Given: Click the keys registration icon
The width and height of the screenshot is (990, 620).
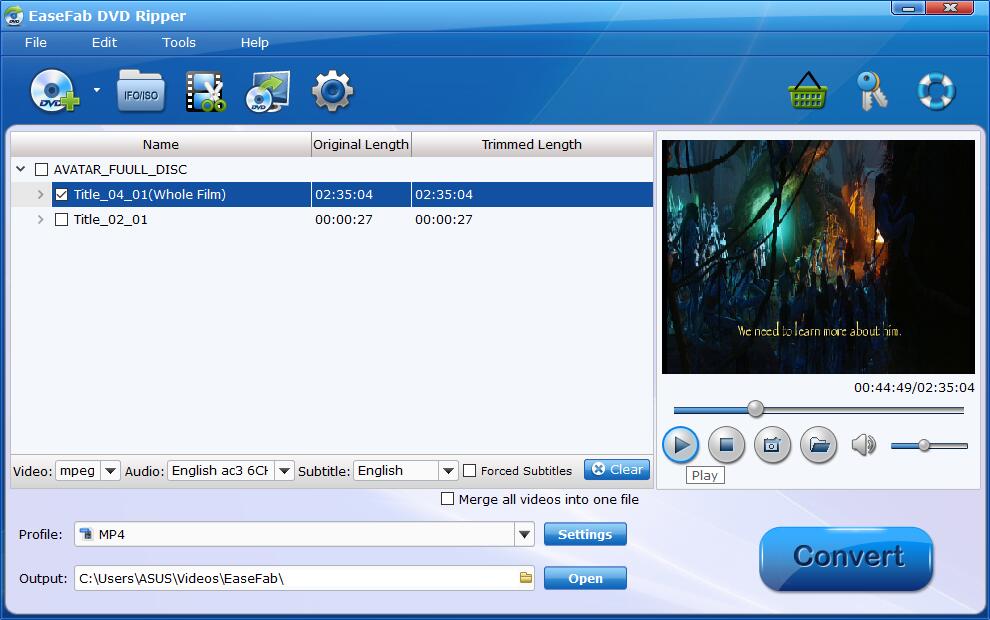Looking at the screenshot, I should coord(872,92).
